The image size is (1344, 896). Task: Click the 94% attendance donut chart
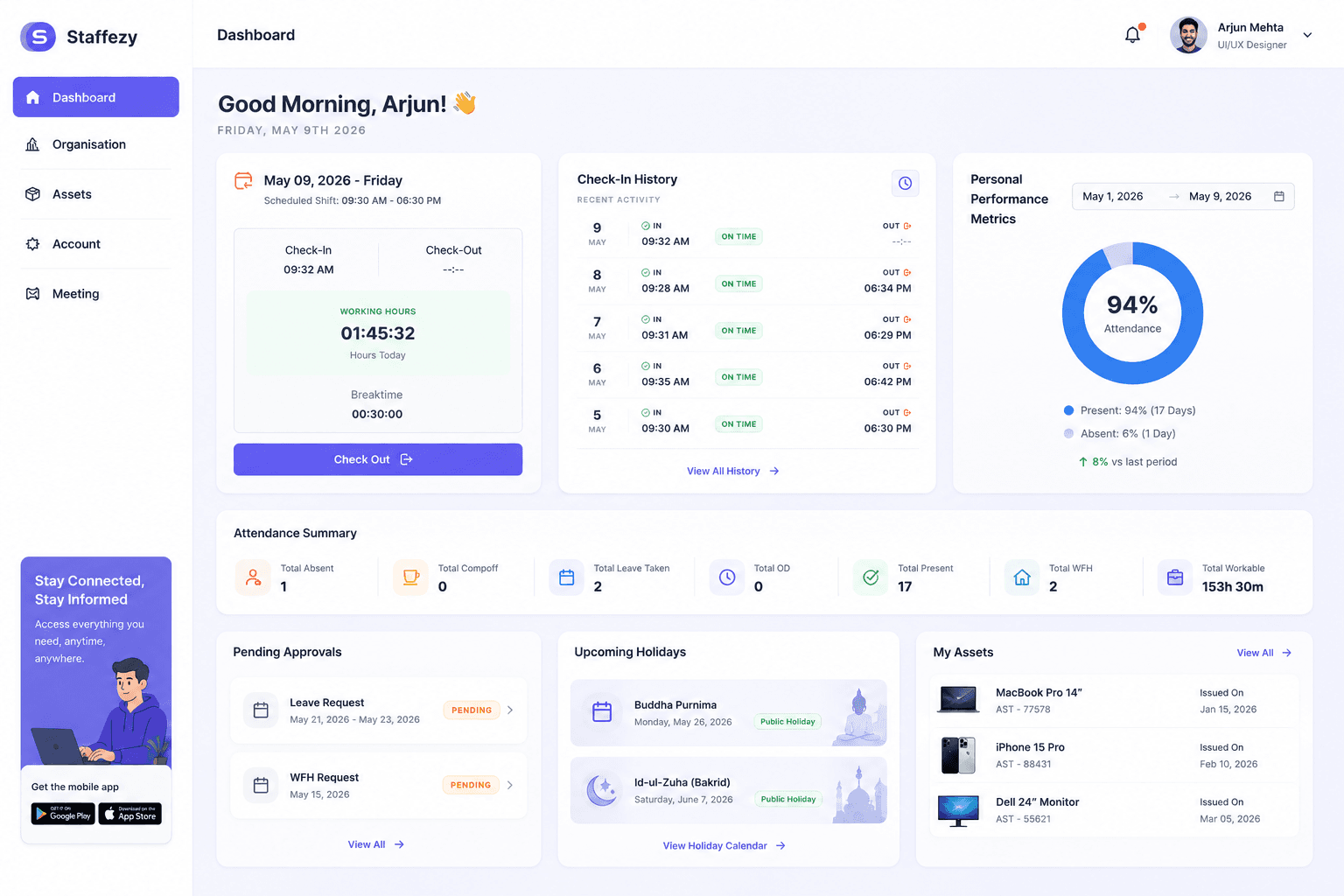point(1132,313)
